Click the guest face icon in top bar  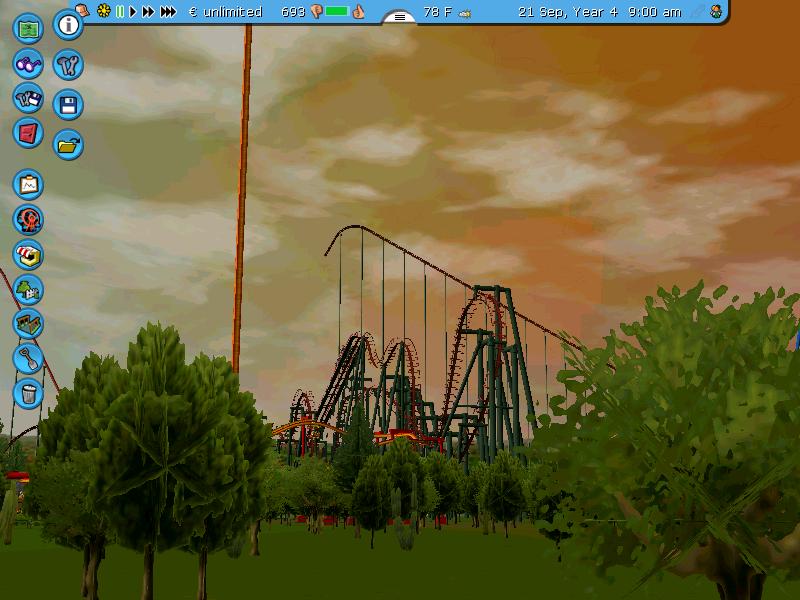[716, 12]
